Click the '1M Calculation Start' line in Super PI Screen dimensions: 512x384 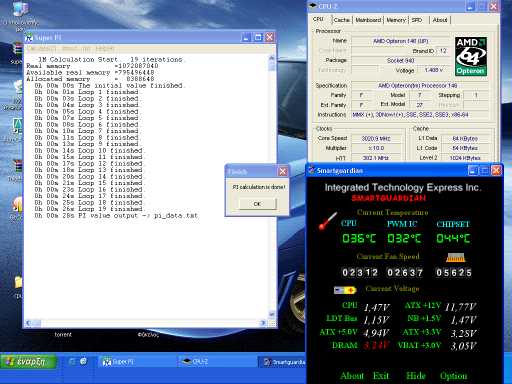[110, 59]
